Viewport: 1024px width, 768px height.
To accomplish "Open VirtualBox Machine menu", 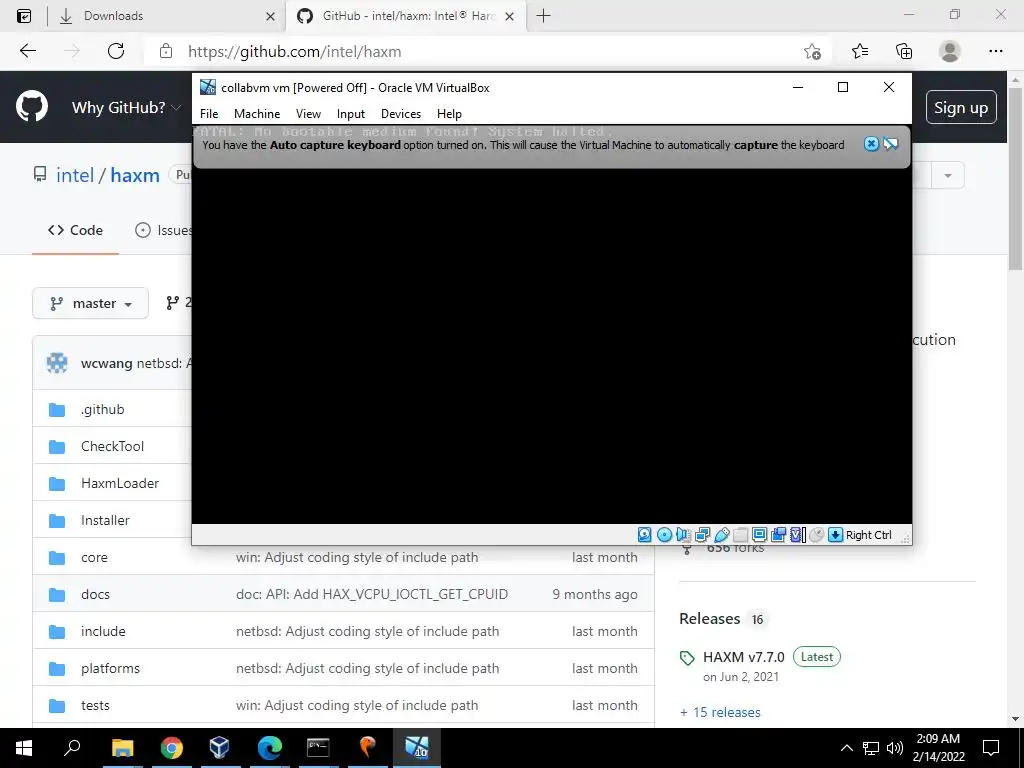I will (x=257, y=114).
